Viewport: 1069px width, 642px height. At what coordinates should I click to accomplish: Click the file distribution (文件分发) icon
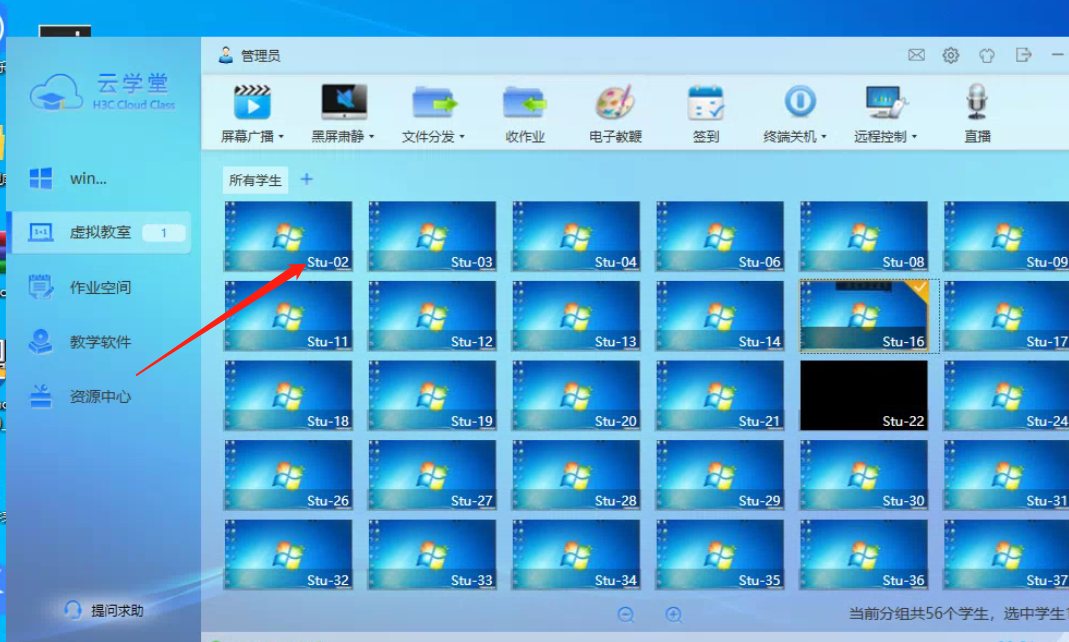coord(434,103)
